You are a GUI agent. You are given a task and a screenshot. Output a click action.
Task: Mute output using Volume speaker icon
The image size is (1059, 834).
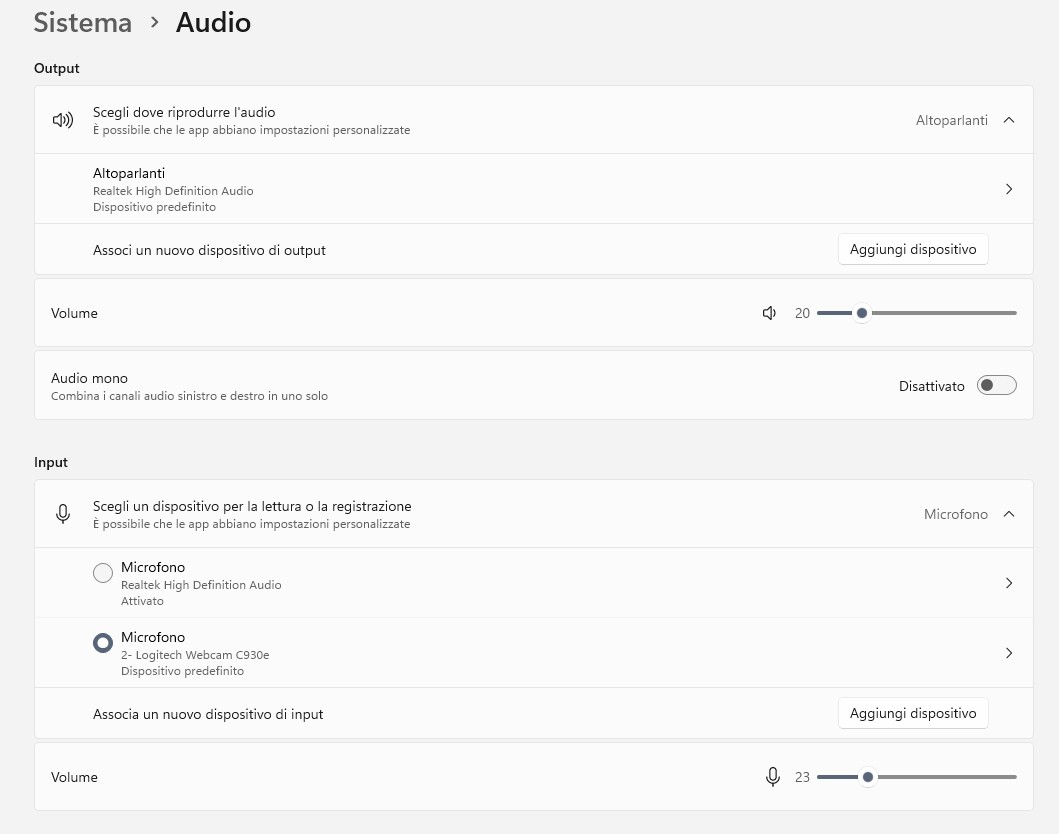point(769,313)
